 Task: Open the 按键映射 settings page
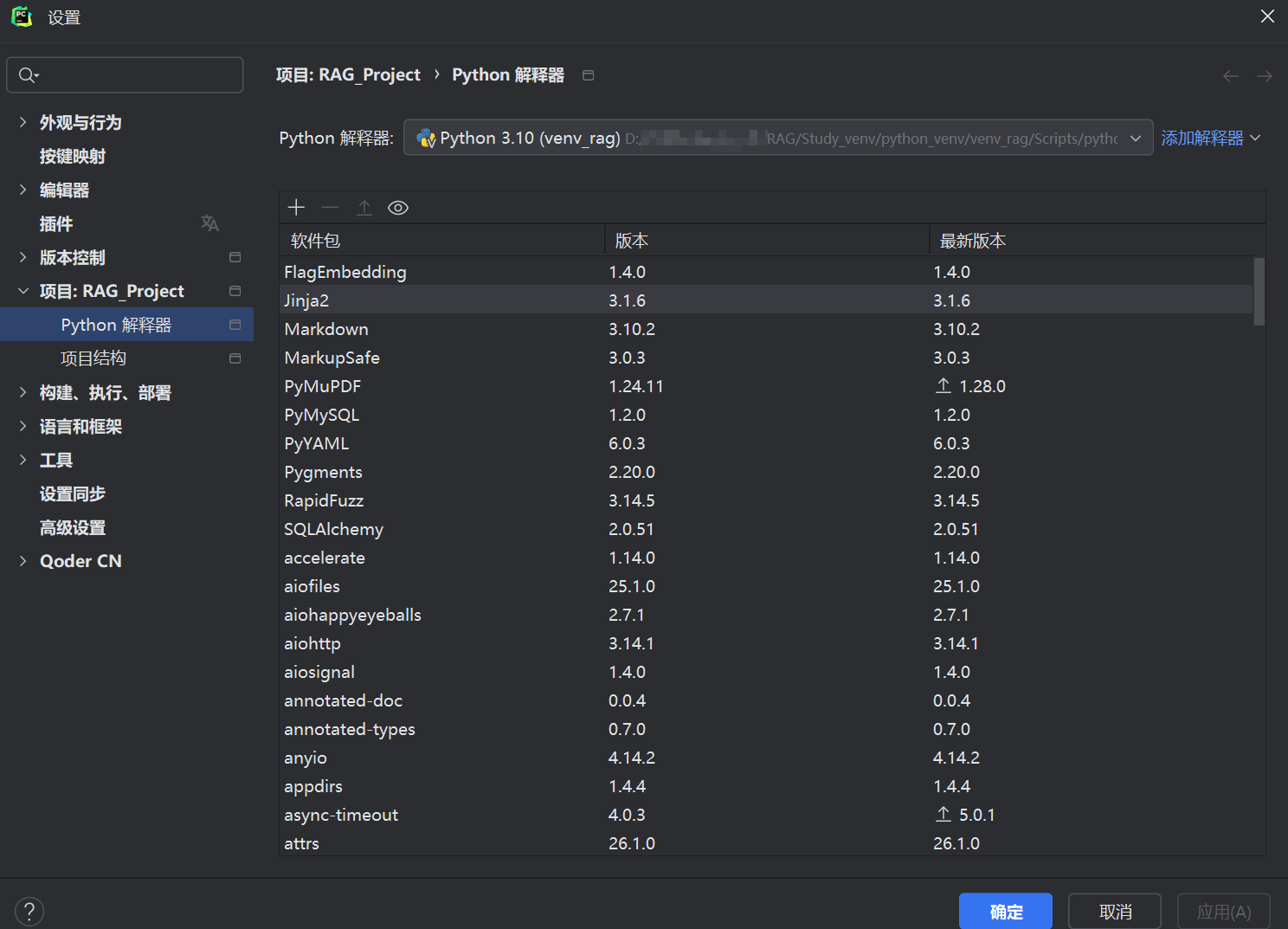pyautogui.click(x=73, y=156)
